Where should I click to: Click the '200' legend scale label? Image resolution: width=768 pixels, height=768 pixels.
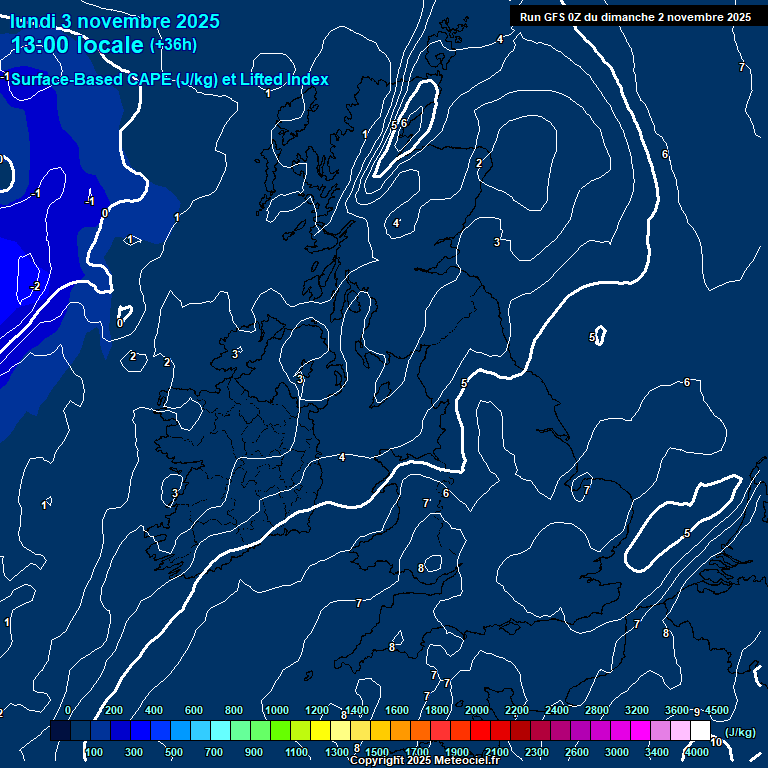pos(114,710)
